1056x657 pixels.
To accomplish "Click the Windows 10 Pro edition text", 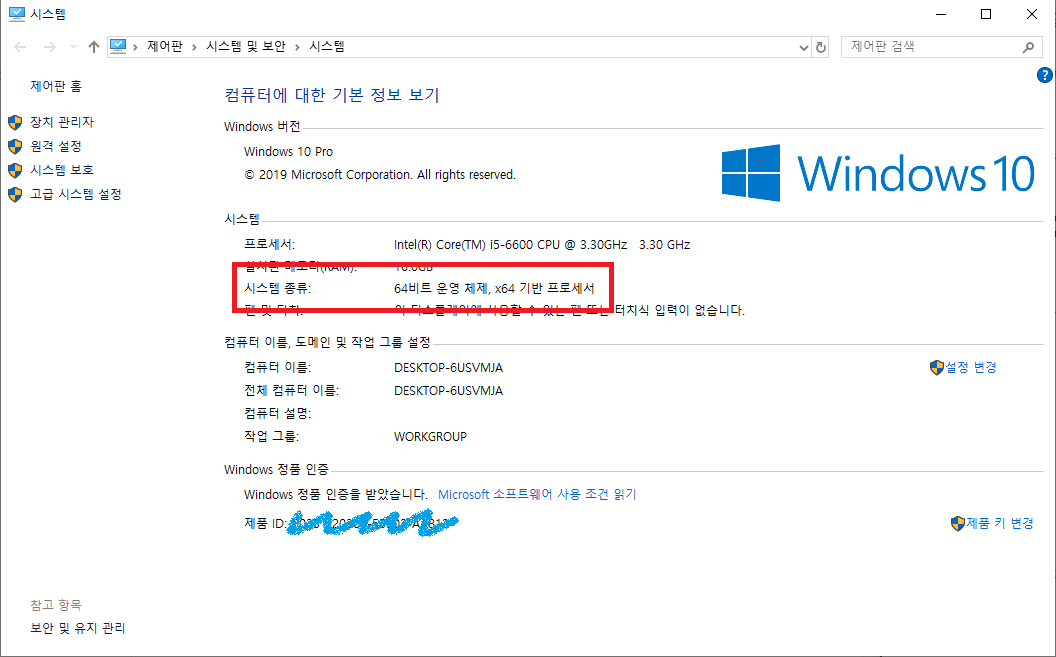I will 288,151.
